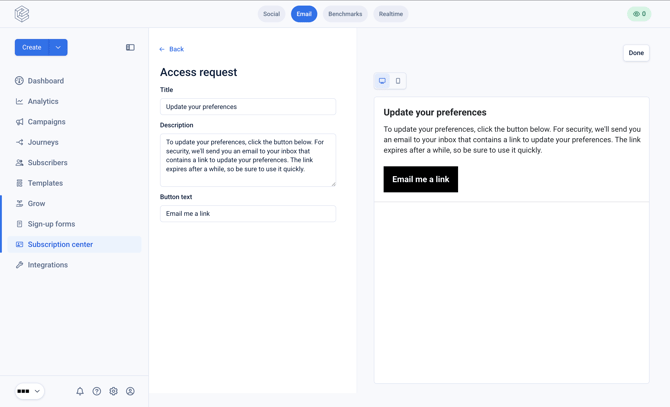Open notifications with the bell icon

click(80, 391)
